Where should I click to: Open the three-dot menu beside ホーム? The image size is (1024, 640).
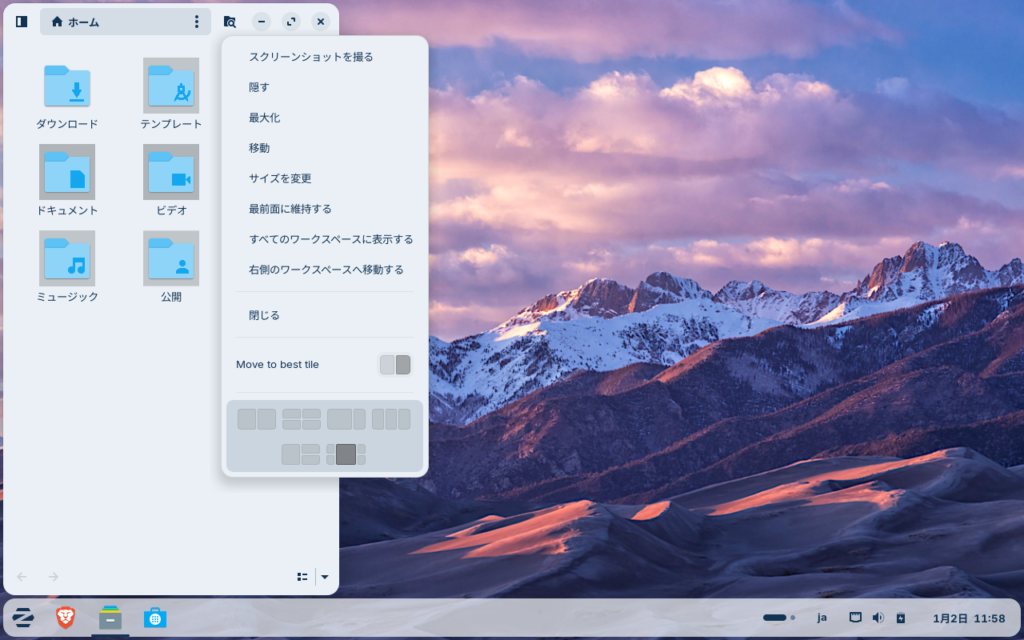tap(196, 21)
